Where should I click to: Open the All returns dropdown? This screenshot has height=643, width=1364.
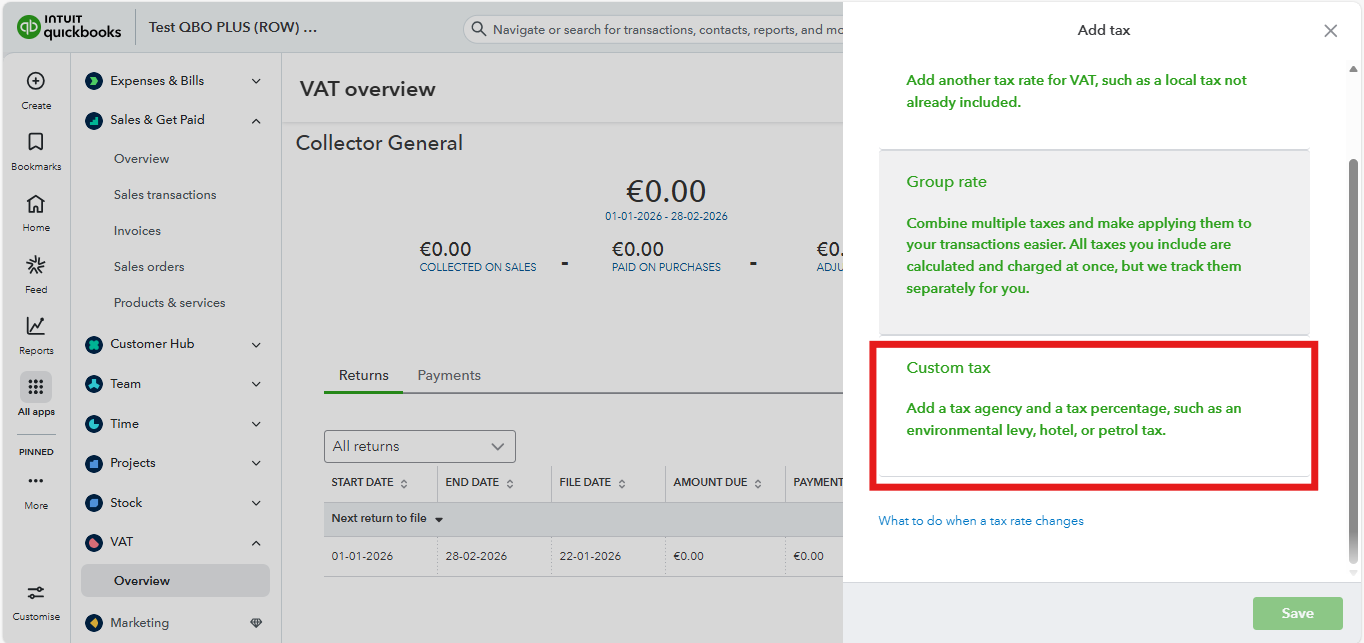[420, 446]
